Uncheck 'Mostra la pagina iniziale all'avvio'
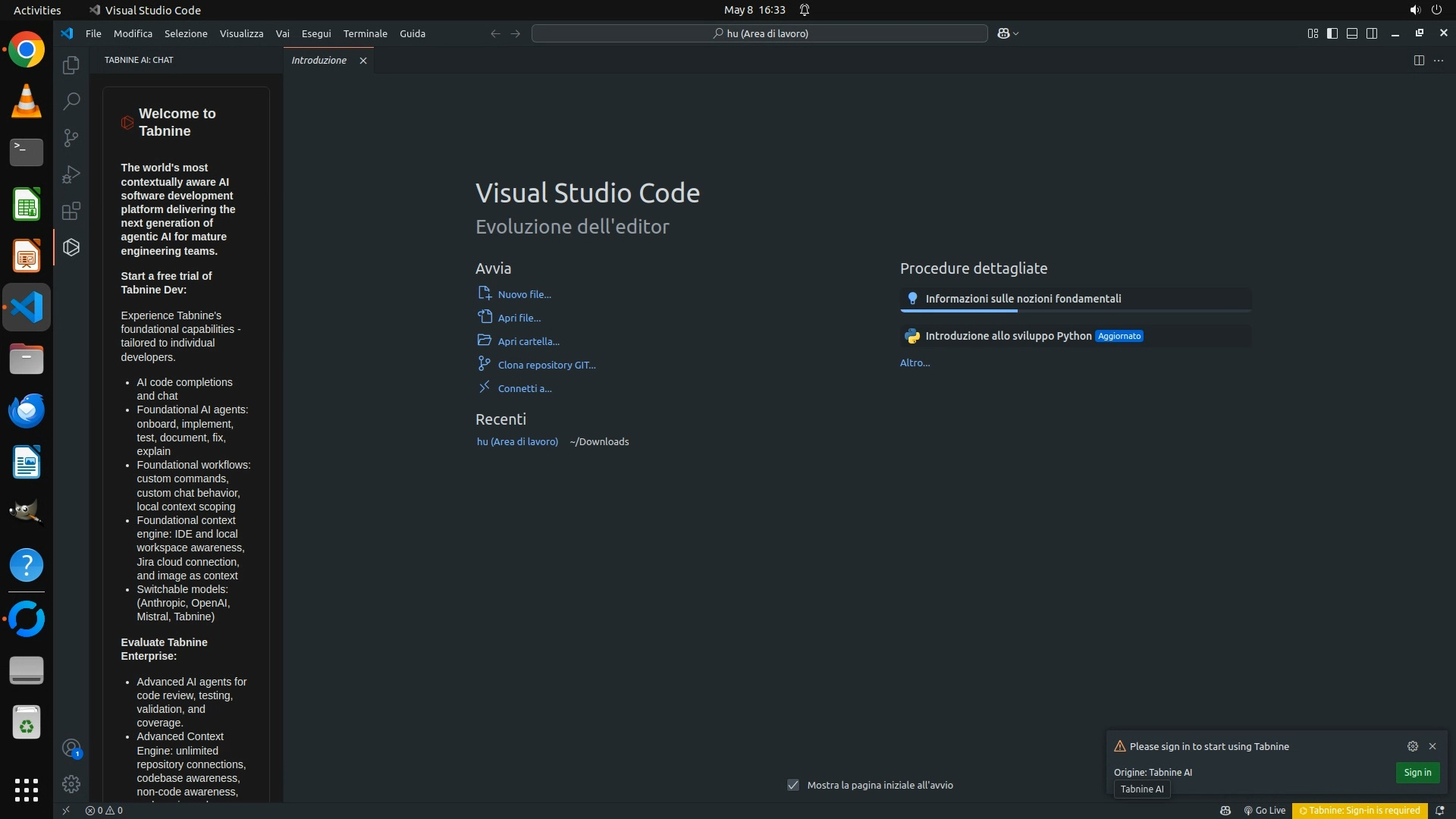Screen dimensions: 1456x819 (793, 786)
